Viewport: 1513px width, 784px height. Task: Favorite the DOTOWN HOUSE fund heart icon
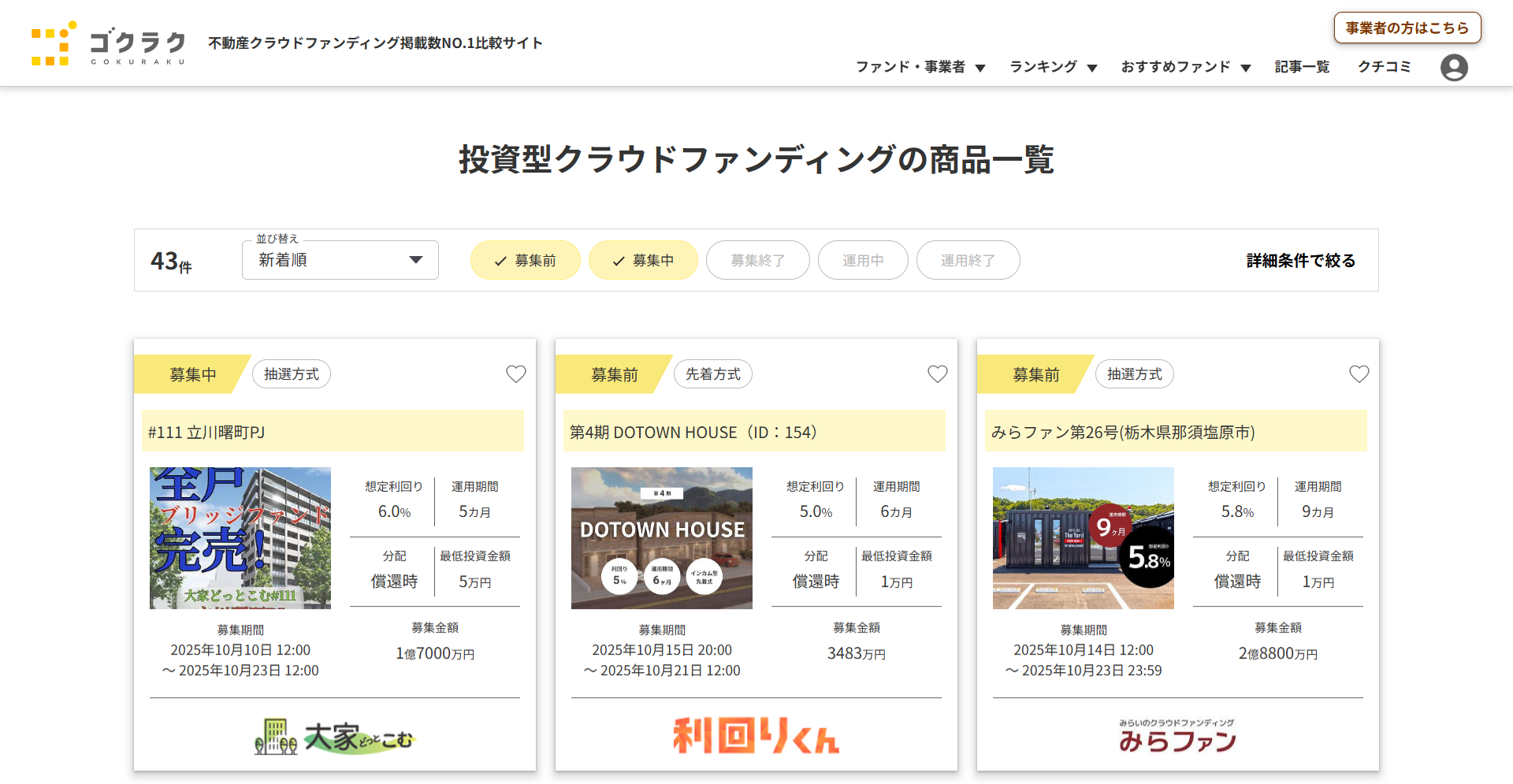(x=937, y=374)
